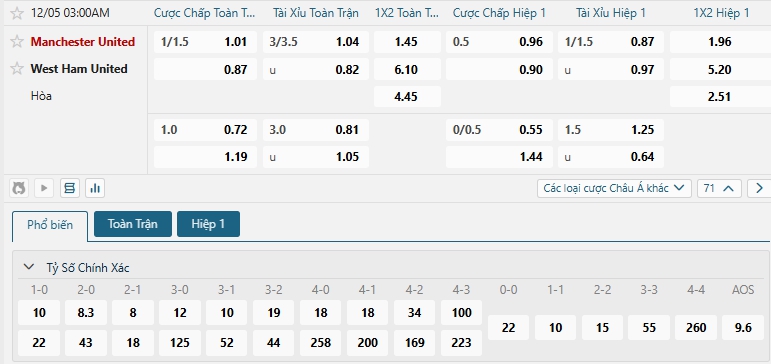Favorite the match with the top date star

[x=17, y=13]
